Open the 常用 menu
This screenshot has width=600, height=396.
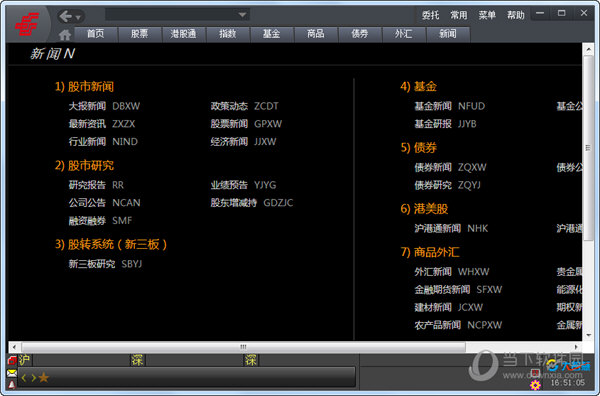[x=458, y=15]
